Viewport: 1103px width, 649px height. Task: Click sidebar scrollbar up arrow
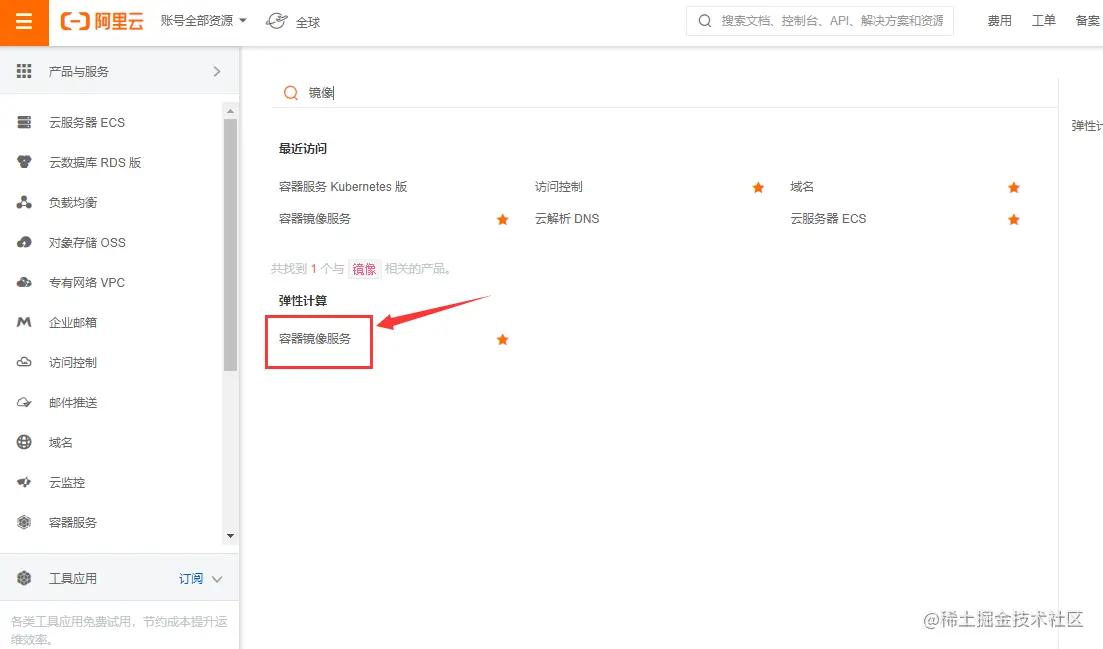(x=230, y=111)
